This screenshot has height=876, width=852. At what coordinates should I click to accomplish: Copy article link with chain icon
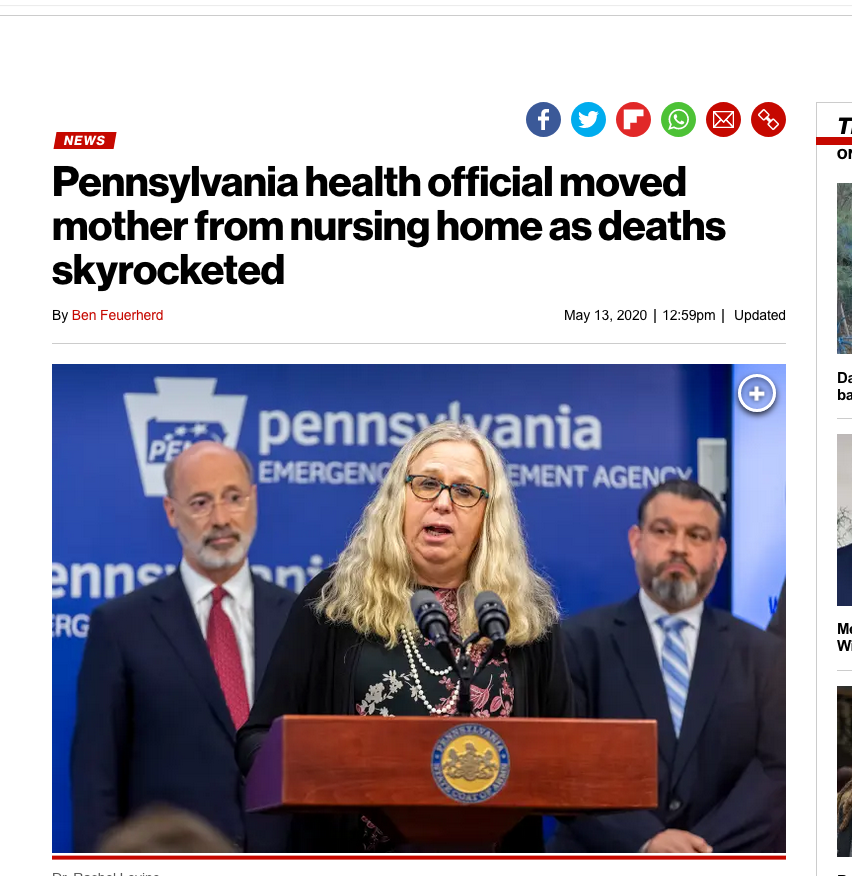coord(768,120)
